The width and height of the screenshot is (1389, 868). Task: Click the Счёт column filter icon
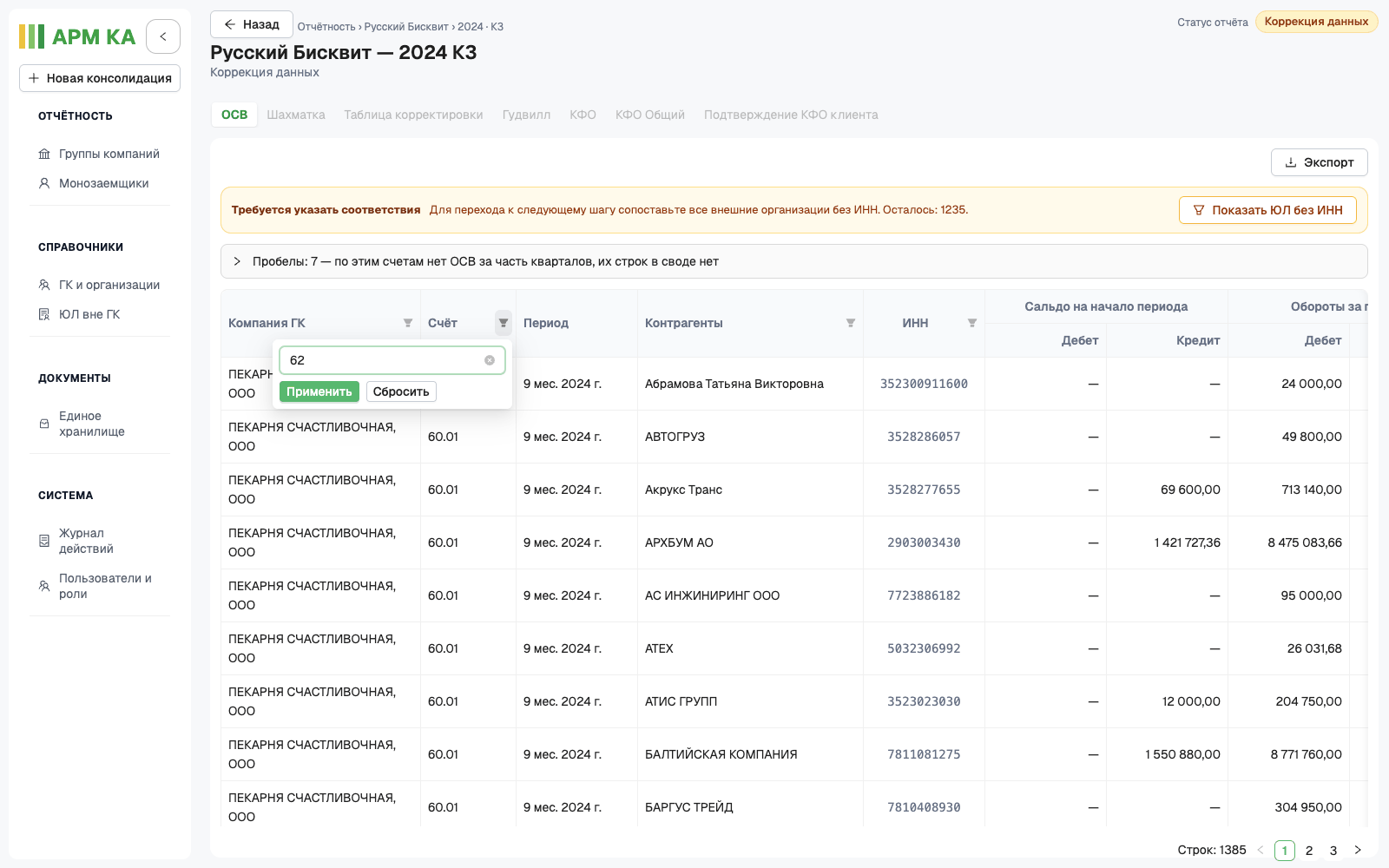click(504, 323)
